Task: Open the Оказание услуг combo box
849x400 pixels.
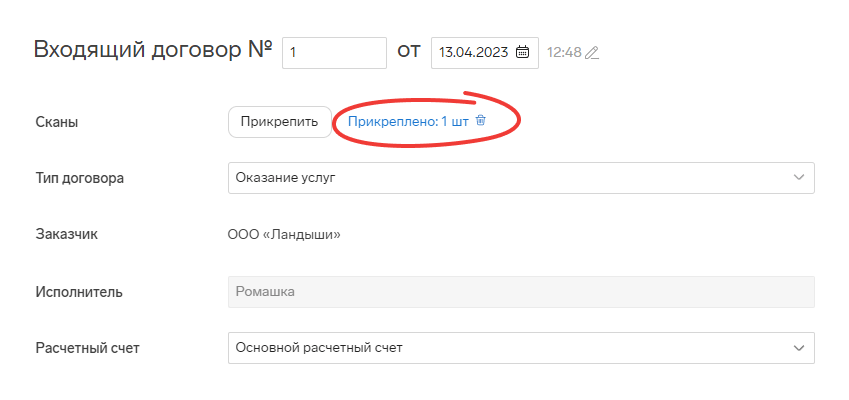Action: pos(521,178)
